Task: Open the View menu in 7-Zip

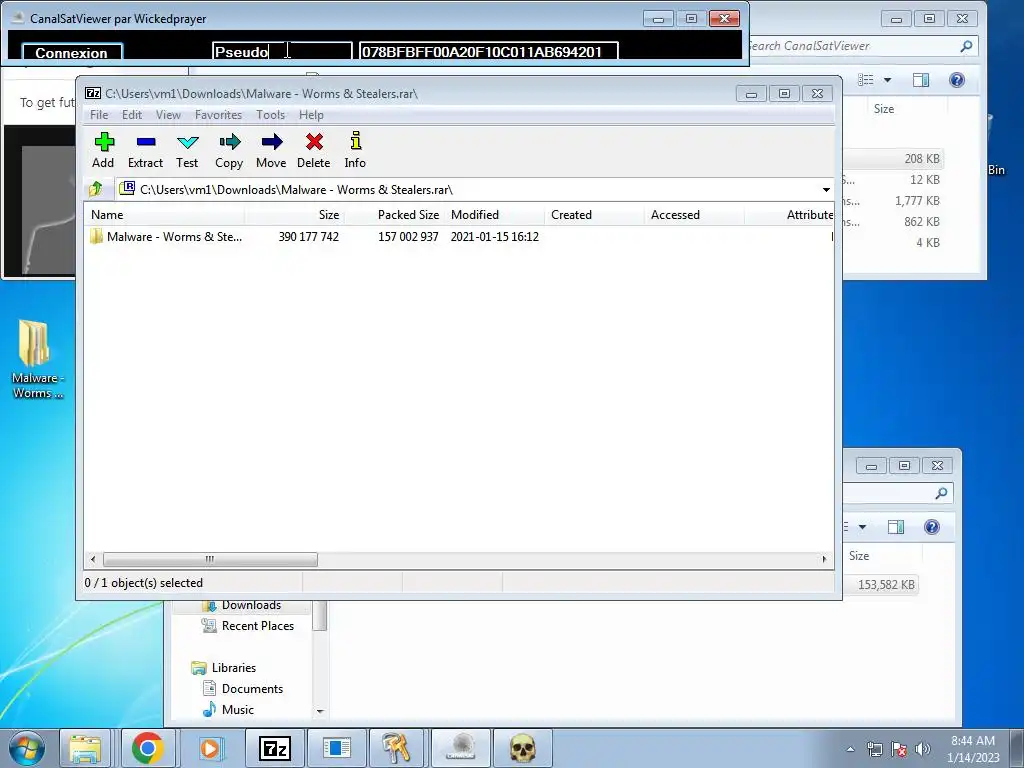Action: 168,115
